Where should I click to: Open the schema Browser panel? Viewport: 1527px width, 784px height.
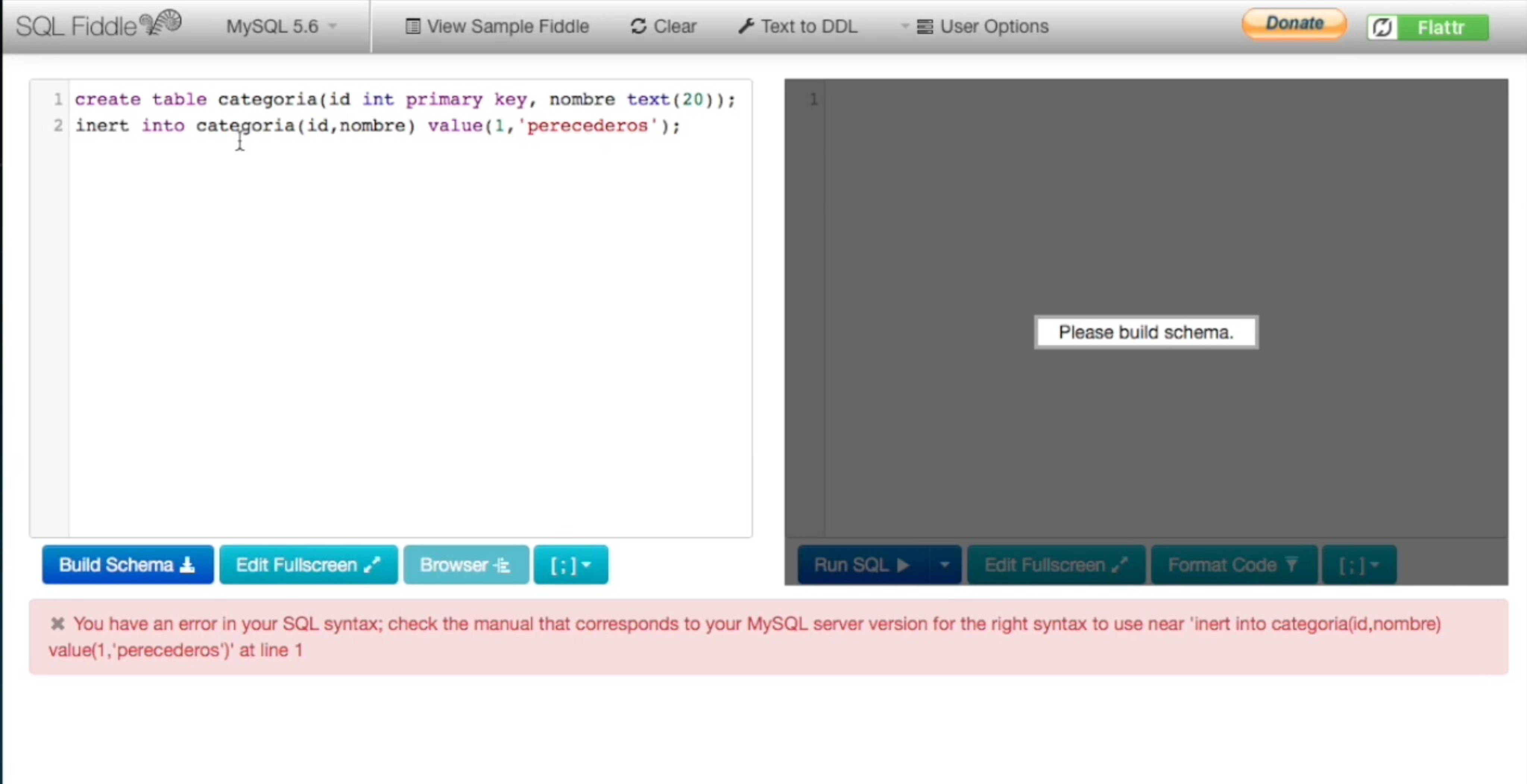[x=466, y=565]
